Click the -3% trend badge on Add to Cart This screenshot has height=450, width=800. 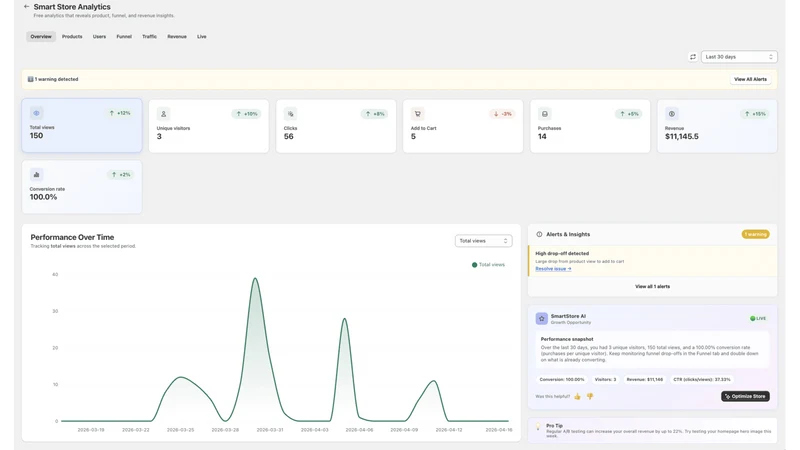click(x=503, y=114)
